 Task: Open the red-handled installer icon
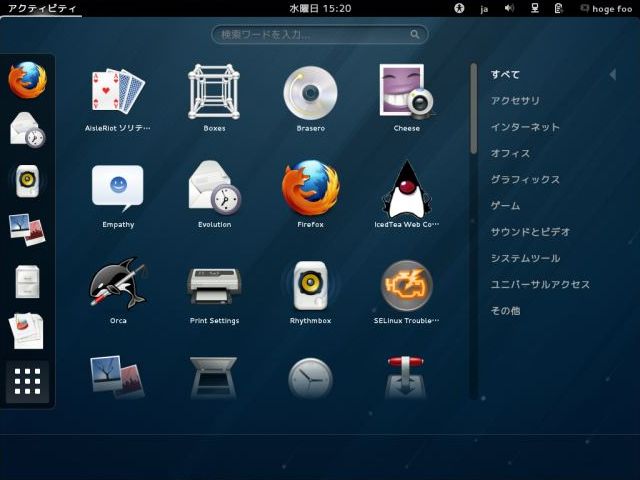click(x=406, y=377)
